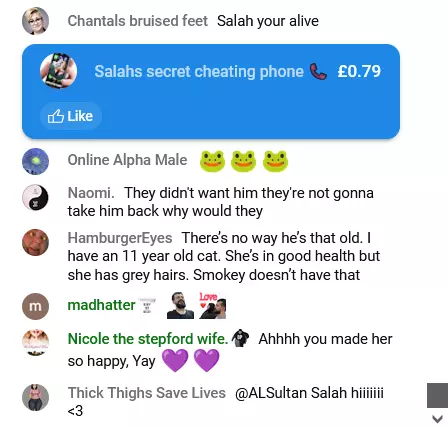
Task: Click the member badge beside madhatter
Action: pyautogui.click(x=147, y=305)
